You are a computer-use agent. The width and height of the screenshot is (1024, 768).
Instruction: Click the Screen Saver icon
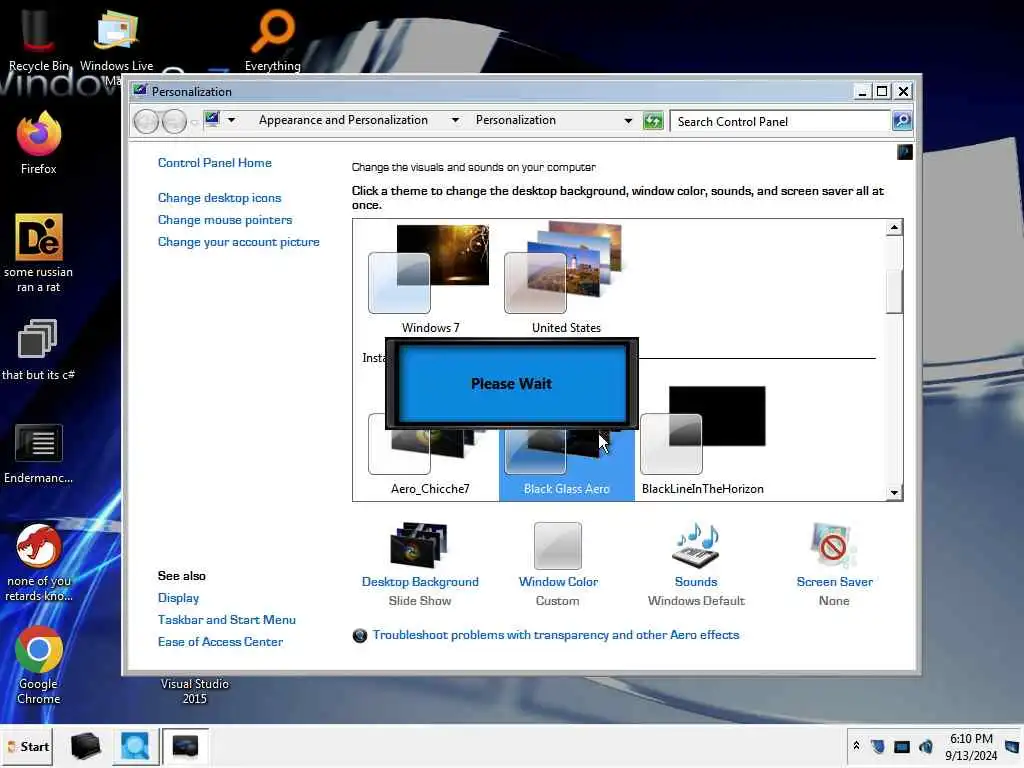(x=834, y=545)
